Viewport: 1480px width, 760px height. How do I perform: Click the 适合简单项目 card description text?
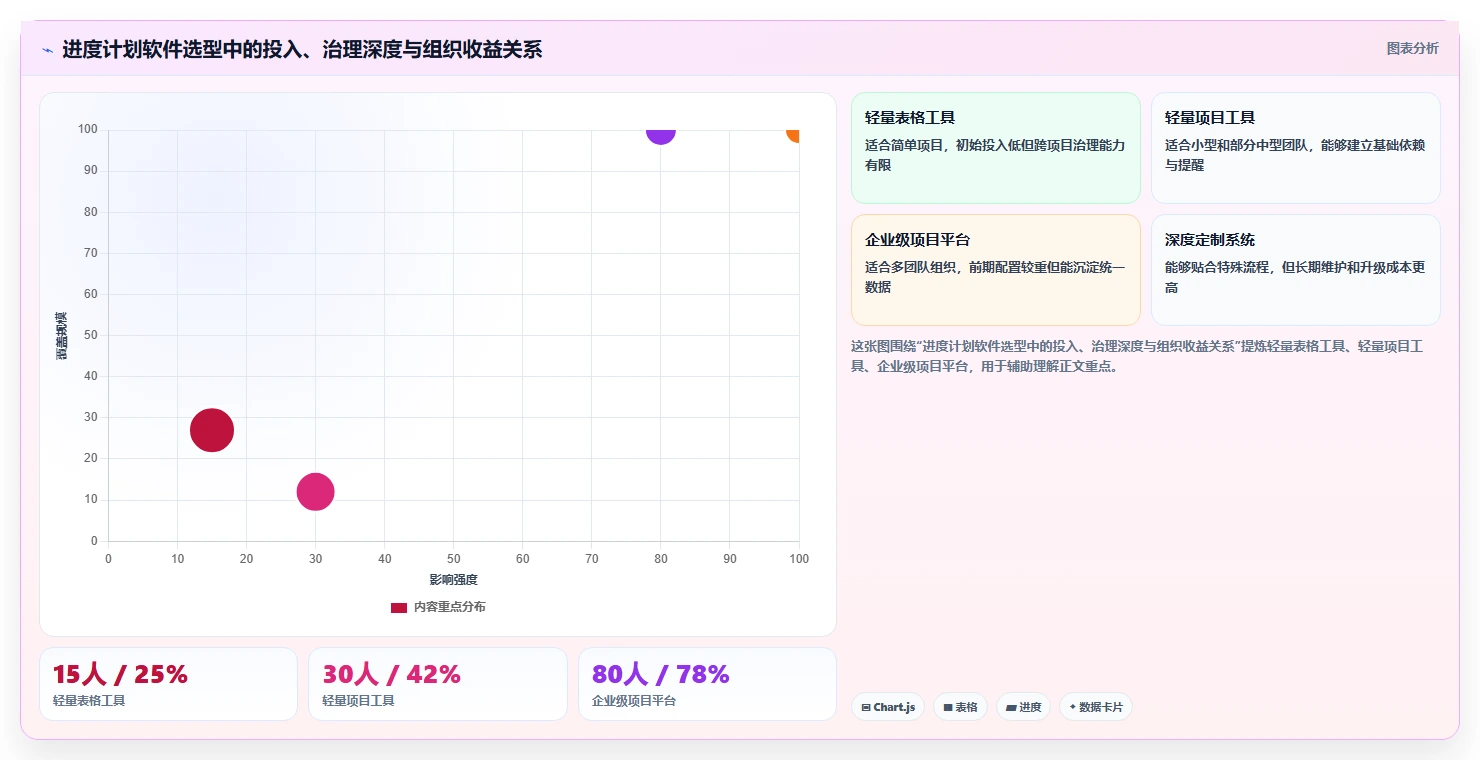click(995, 155)
